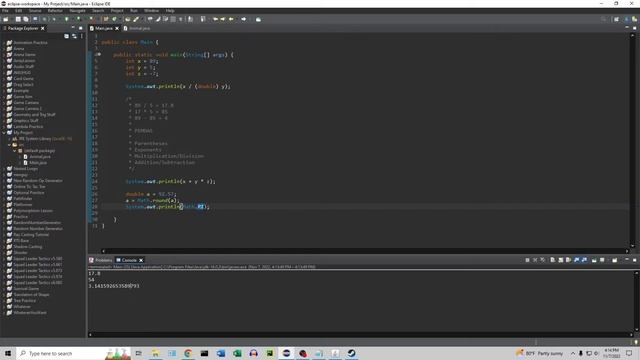Viewport: 640px width, 360px height.
Task: Collapse all projects in Package Explorer
Action: pos(67,36)
